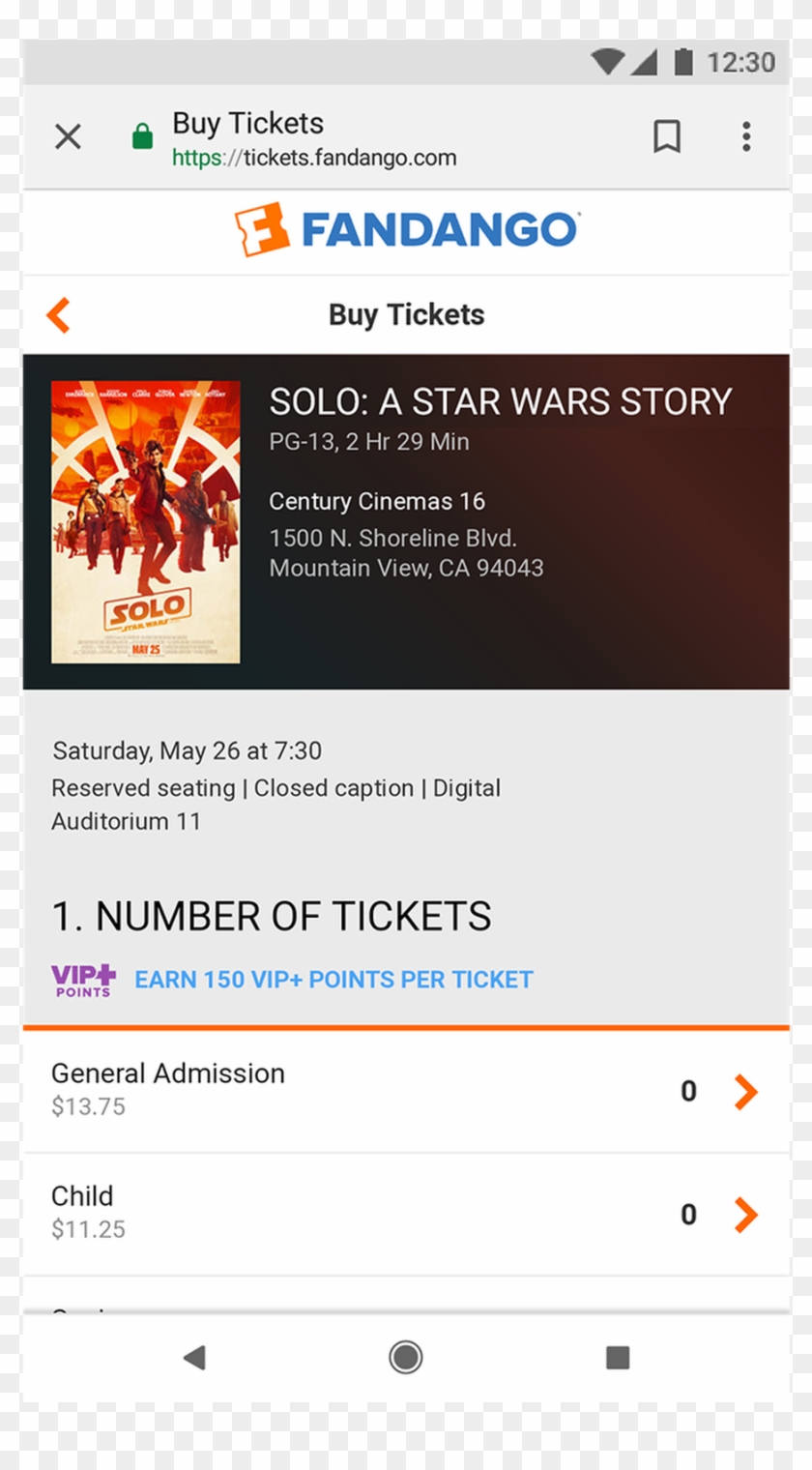Close the browser tab with X icon

click(68, 137)
